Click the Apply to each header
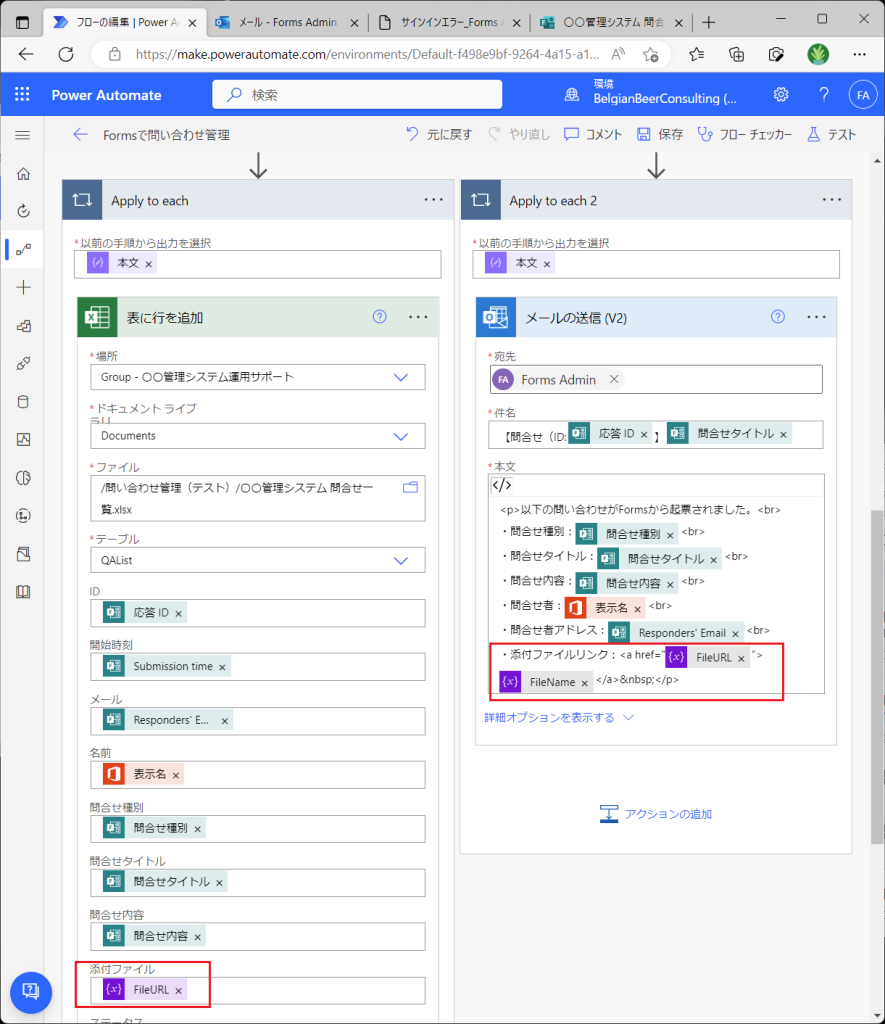Screen dimensions: 885x1024 pyautogui.click(x=258, y=200)
